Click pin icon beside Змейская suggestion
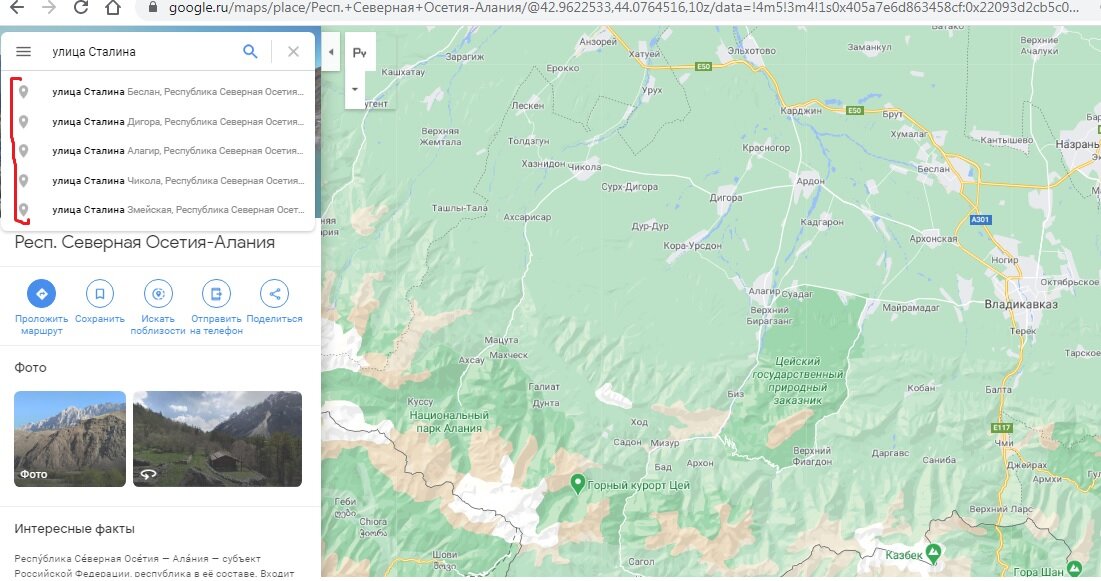1101x581 pixels. tap(23, 210)
